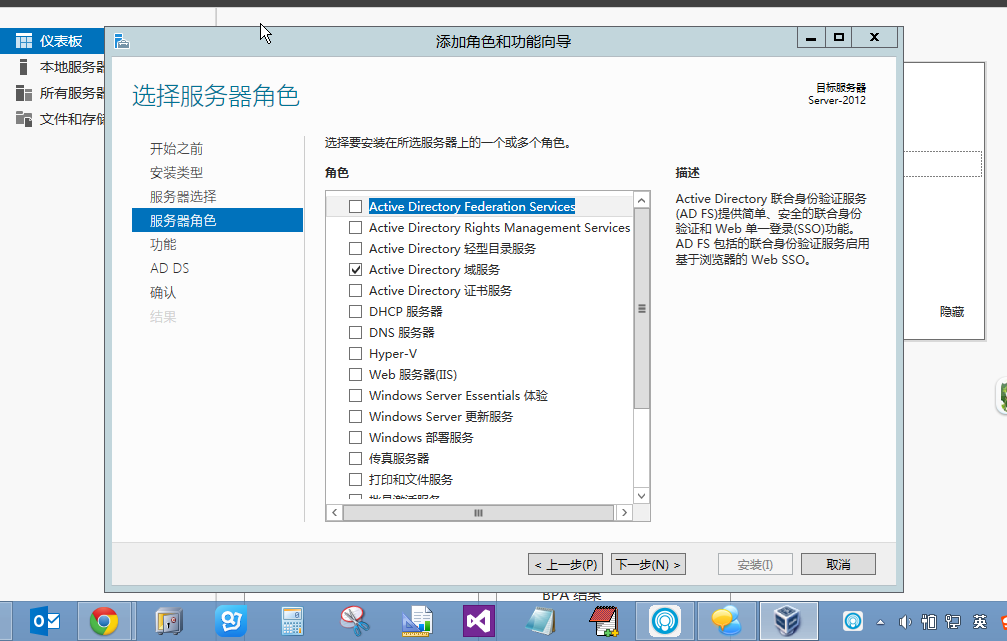
Task: Open the ruler and chart document app icon
Action: point(417,621)
